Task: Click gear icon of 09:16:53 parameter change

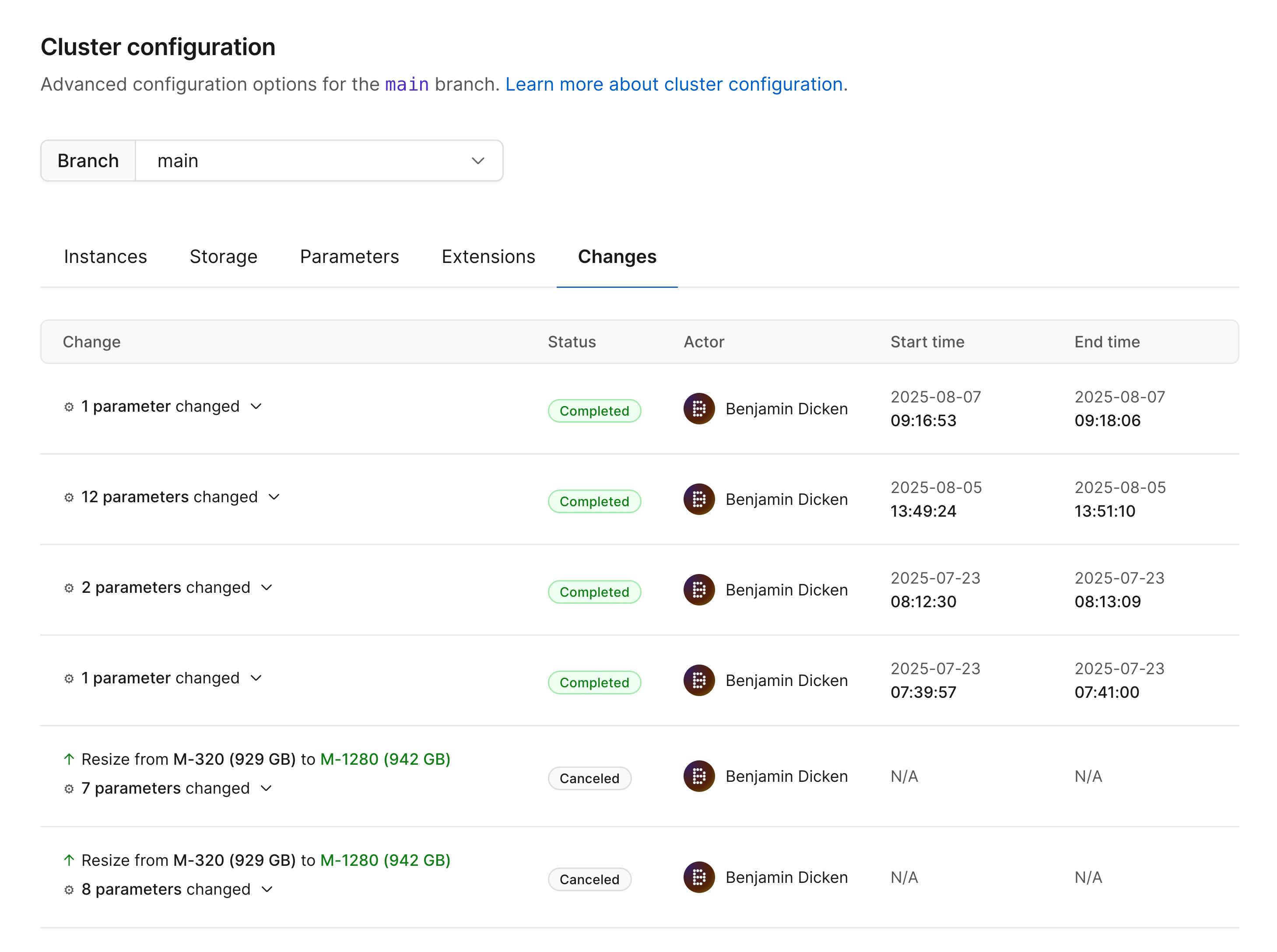Action: click(69, 407)
